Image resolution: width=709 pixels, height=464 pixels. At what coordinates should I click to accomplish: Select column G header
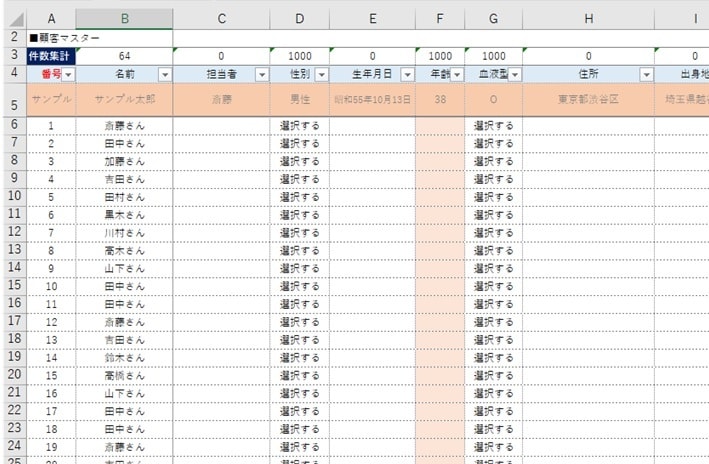[x=493, y=19]
